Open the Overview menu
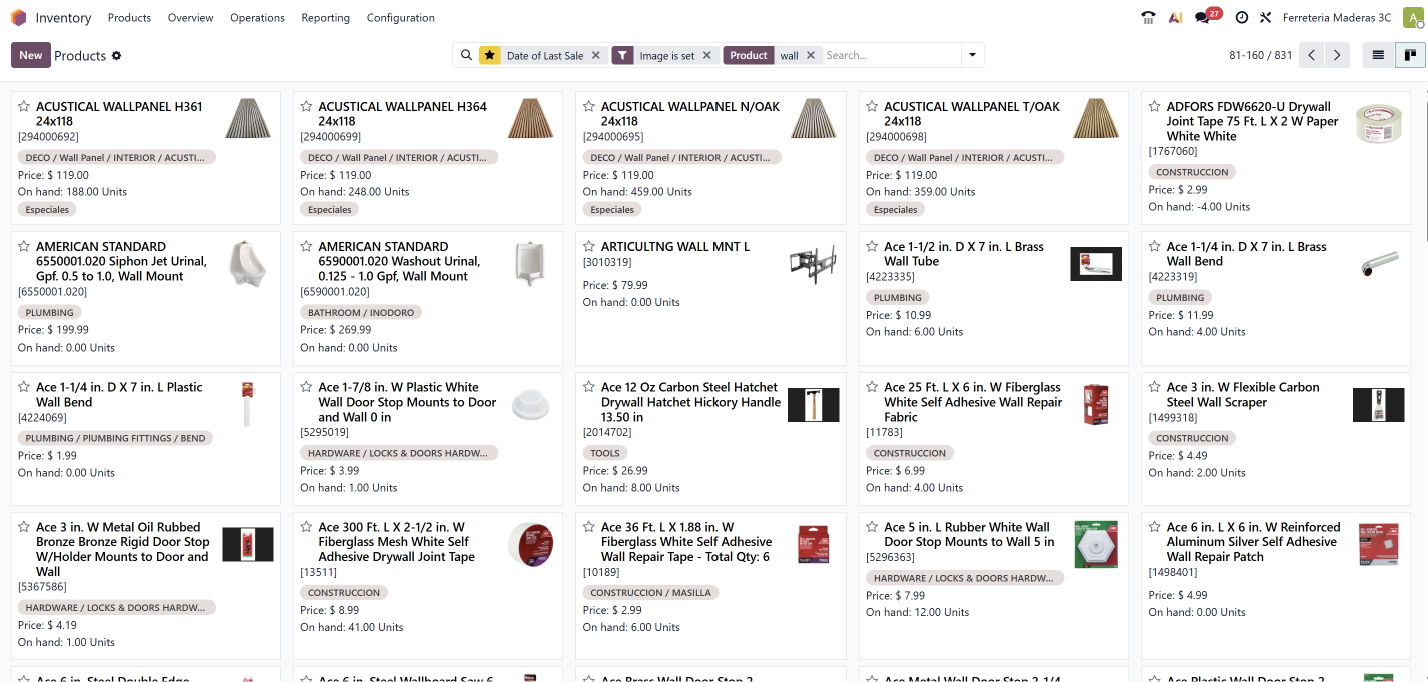 pyautogui.click(x=190, y=18)
